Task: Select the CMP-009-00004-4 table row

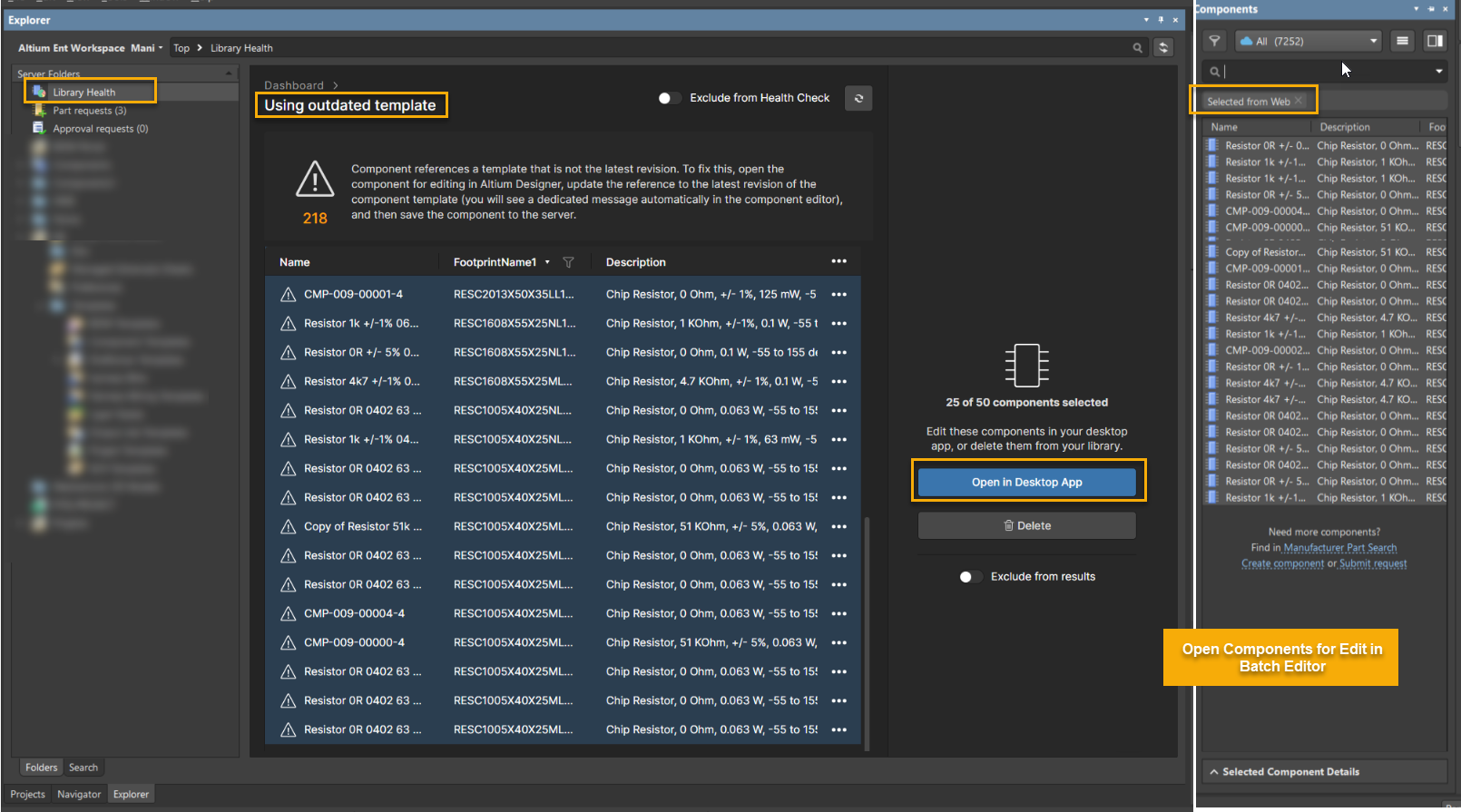Action: tap(563, 613)
